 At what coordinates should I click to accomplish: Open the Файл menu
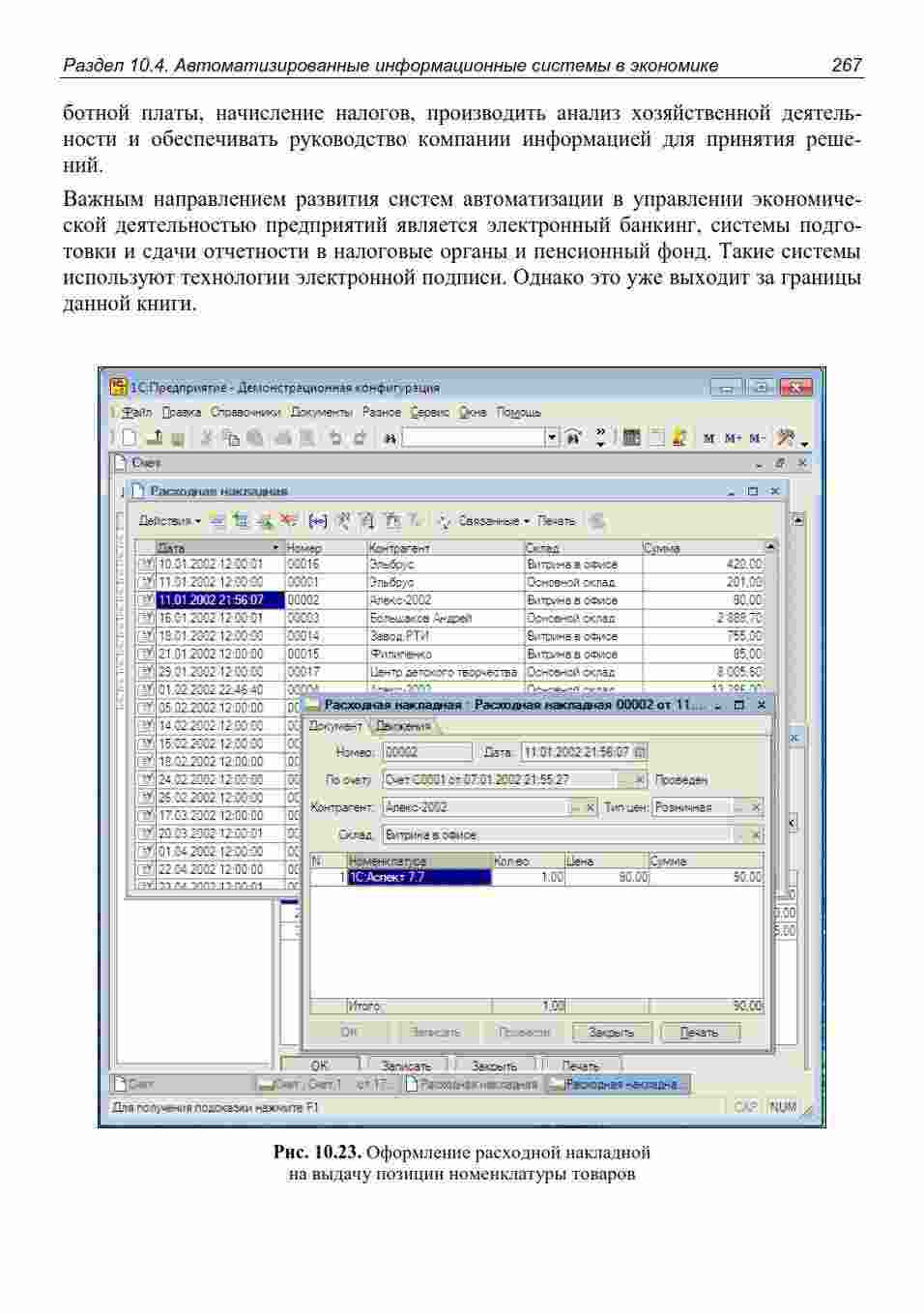137,413
